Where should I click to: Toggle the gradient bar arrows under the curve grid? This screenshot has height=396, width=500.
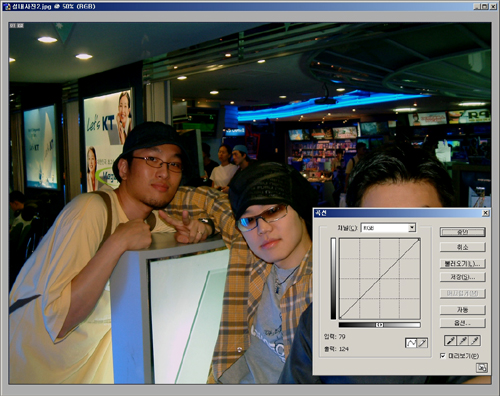click(x=379, y=325)
